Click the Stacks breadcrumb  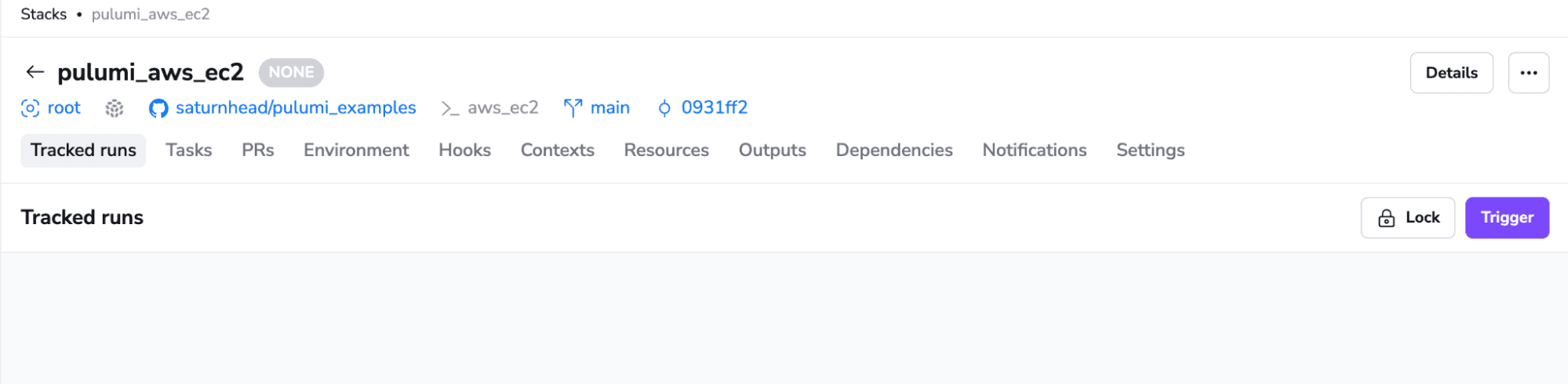point(44,14)
